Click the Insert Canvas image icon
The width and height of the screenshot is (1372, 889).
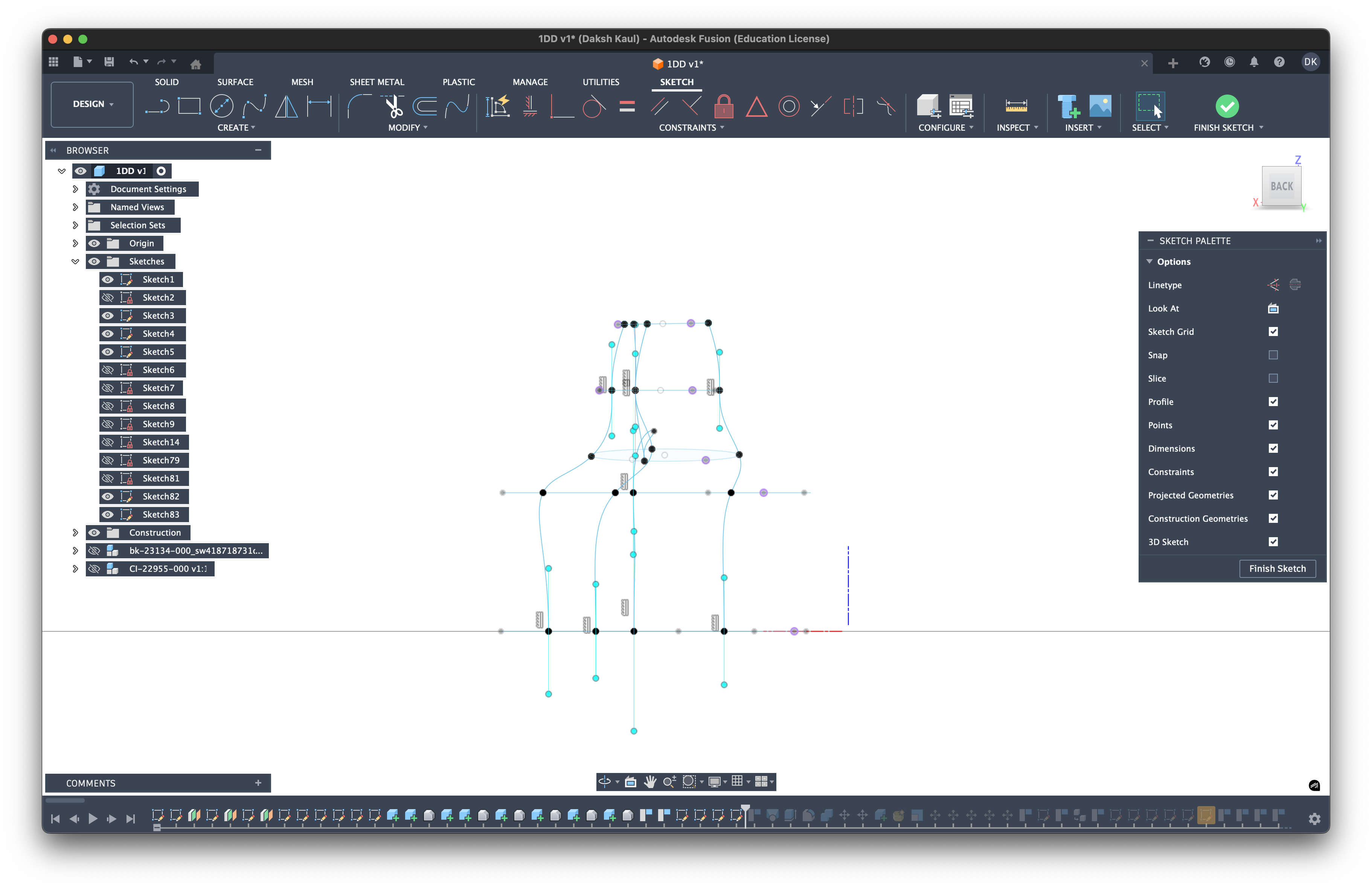(1100, 106)
